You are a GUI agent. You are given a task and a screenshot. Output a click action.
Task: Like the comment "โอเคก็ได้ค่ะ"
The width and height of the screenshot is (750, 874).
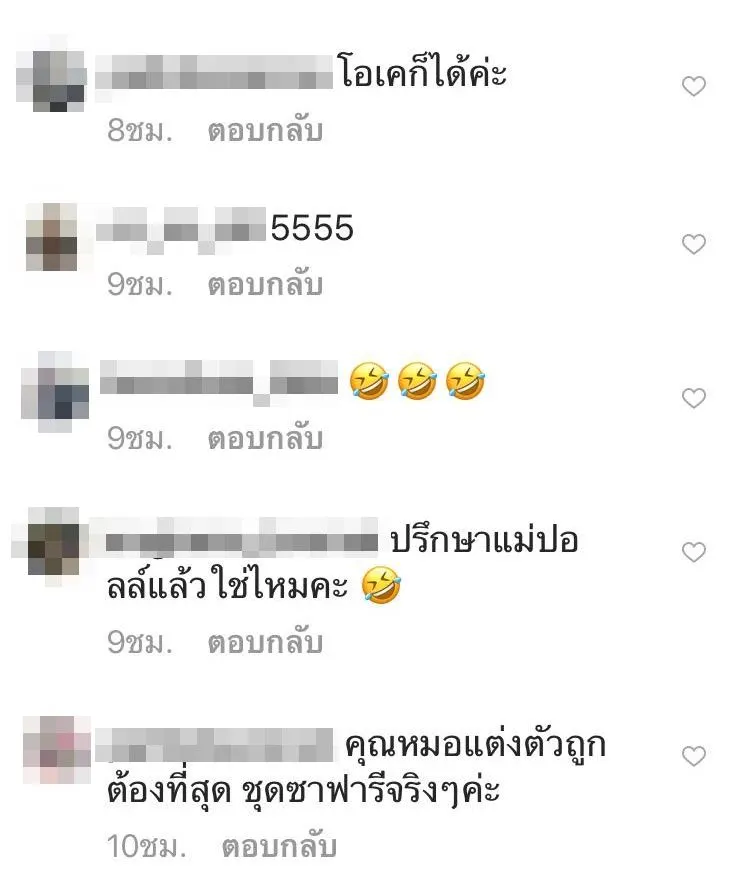(694, 86)
